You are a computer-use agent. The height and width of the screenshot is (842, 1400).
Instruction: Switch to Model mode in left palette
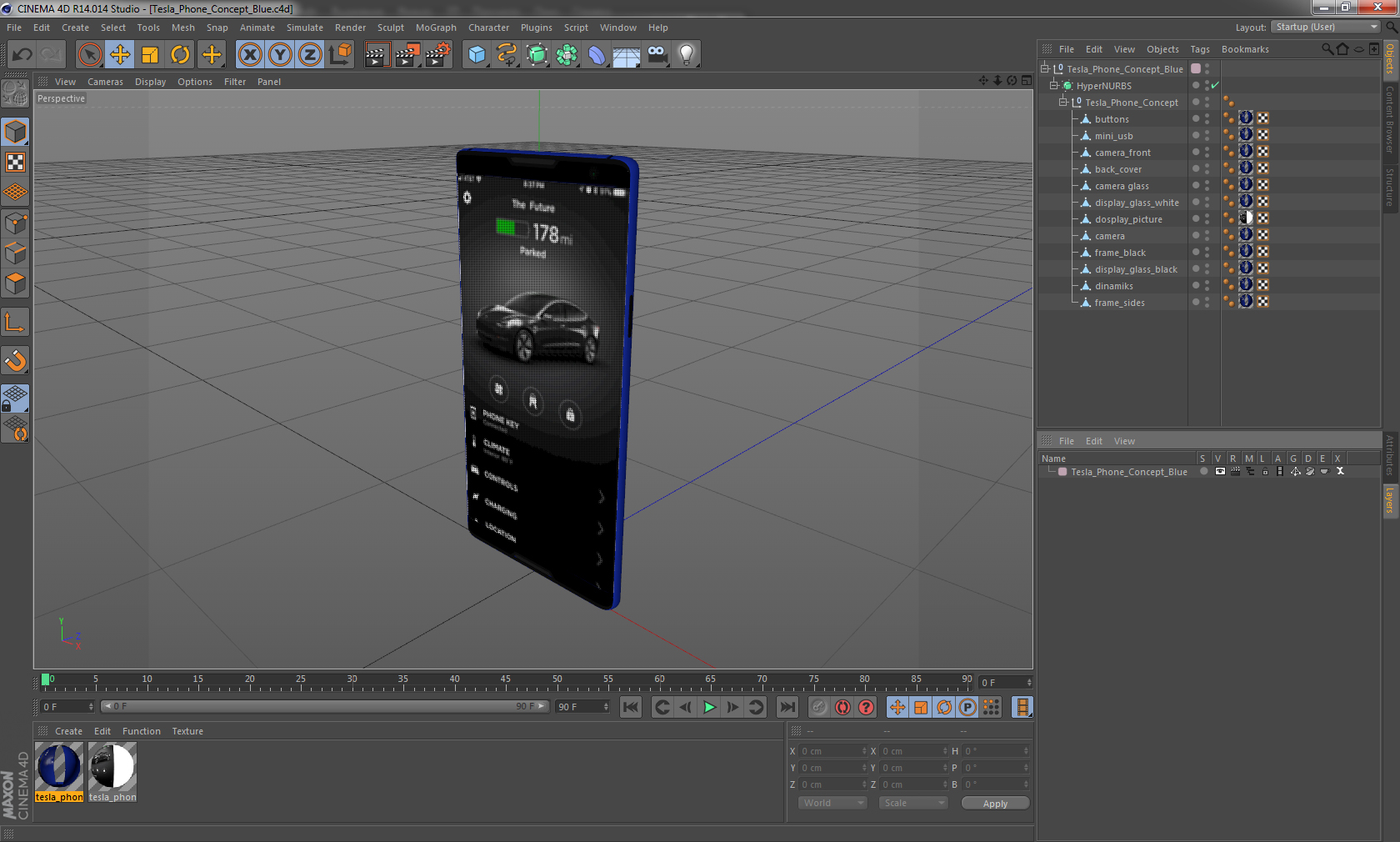[16, 132]
